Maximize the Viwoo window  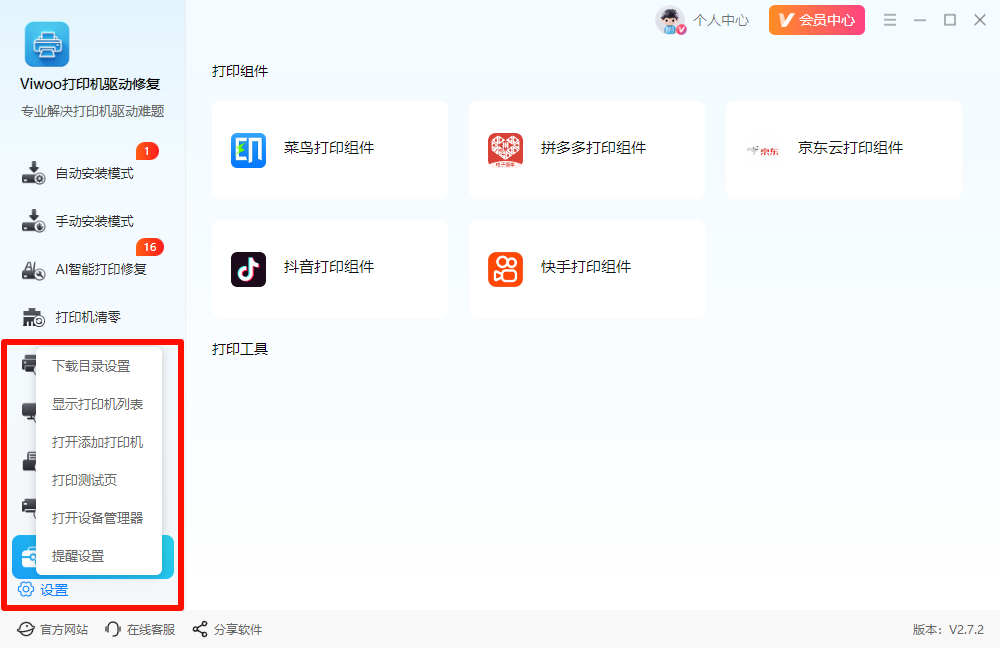coord(950,20)
